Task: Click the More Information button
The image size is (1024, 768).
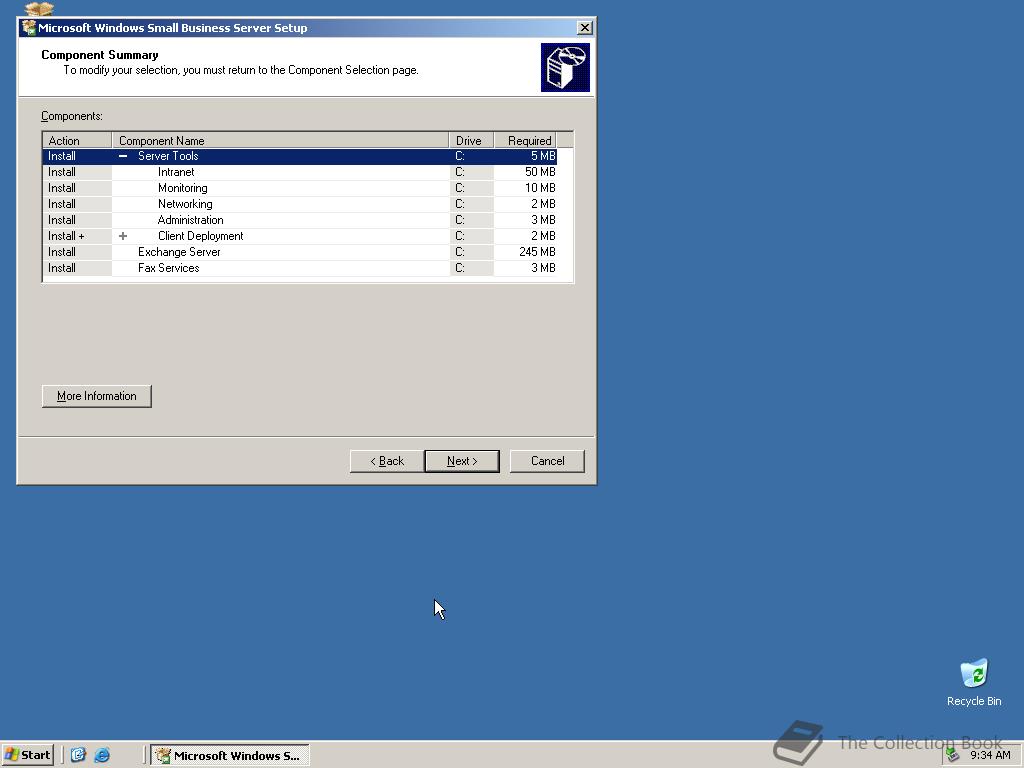Action: pos(97,396)
